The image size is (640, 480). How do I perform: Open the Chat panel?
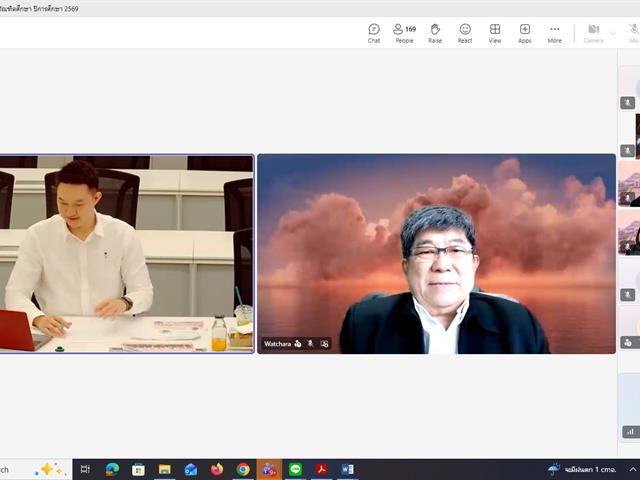[374, 33]
